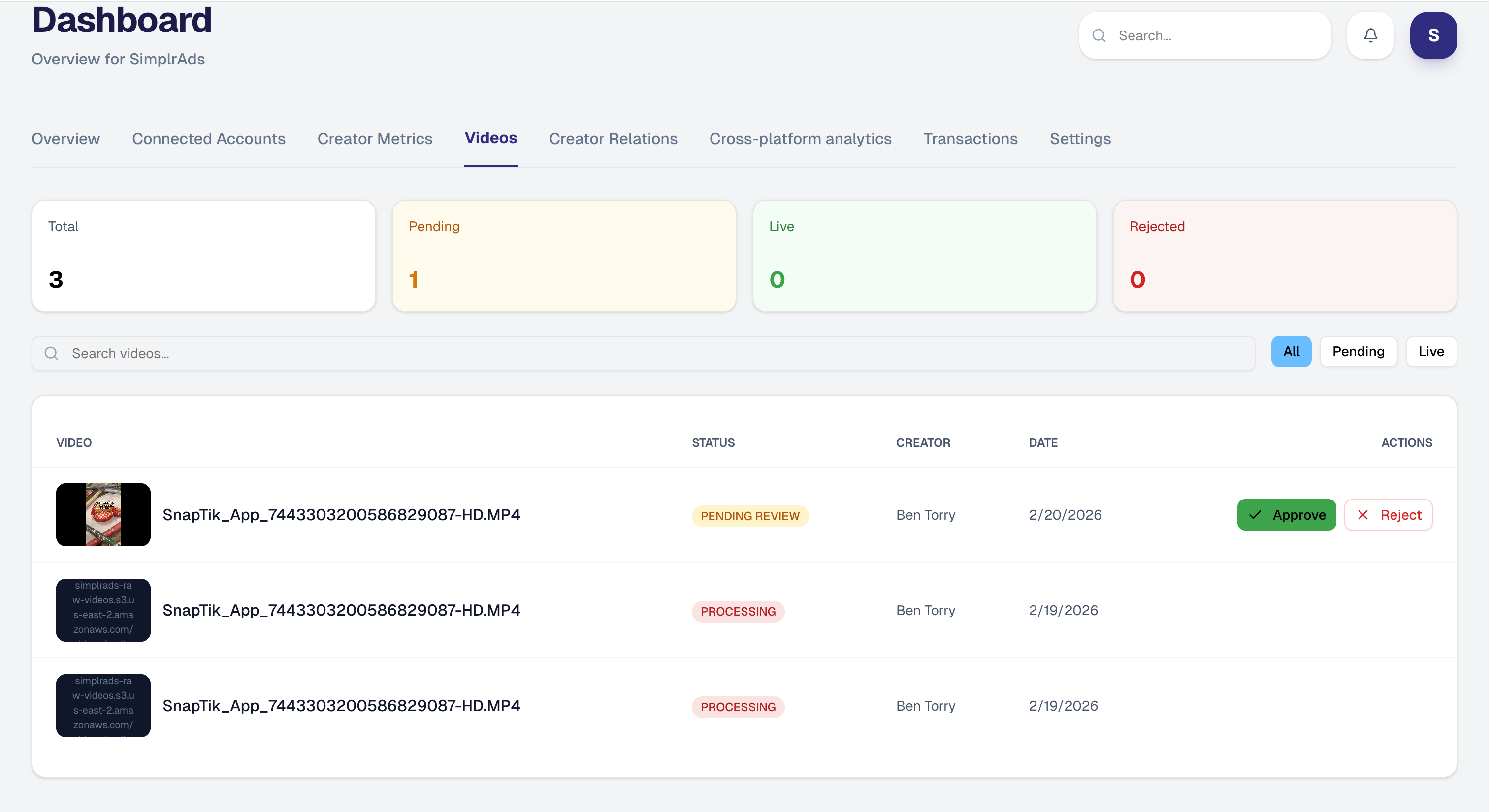Screen dimensions: 1489x812
Task: Switch to the Creator Metrics tab
Action: pyautogui.click(x=375, y=139)
